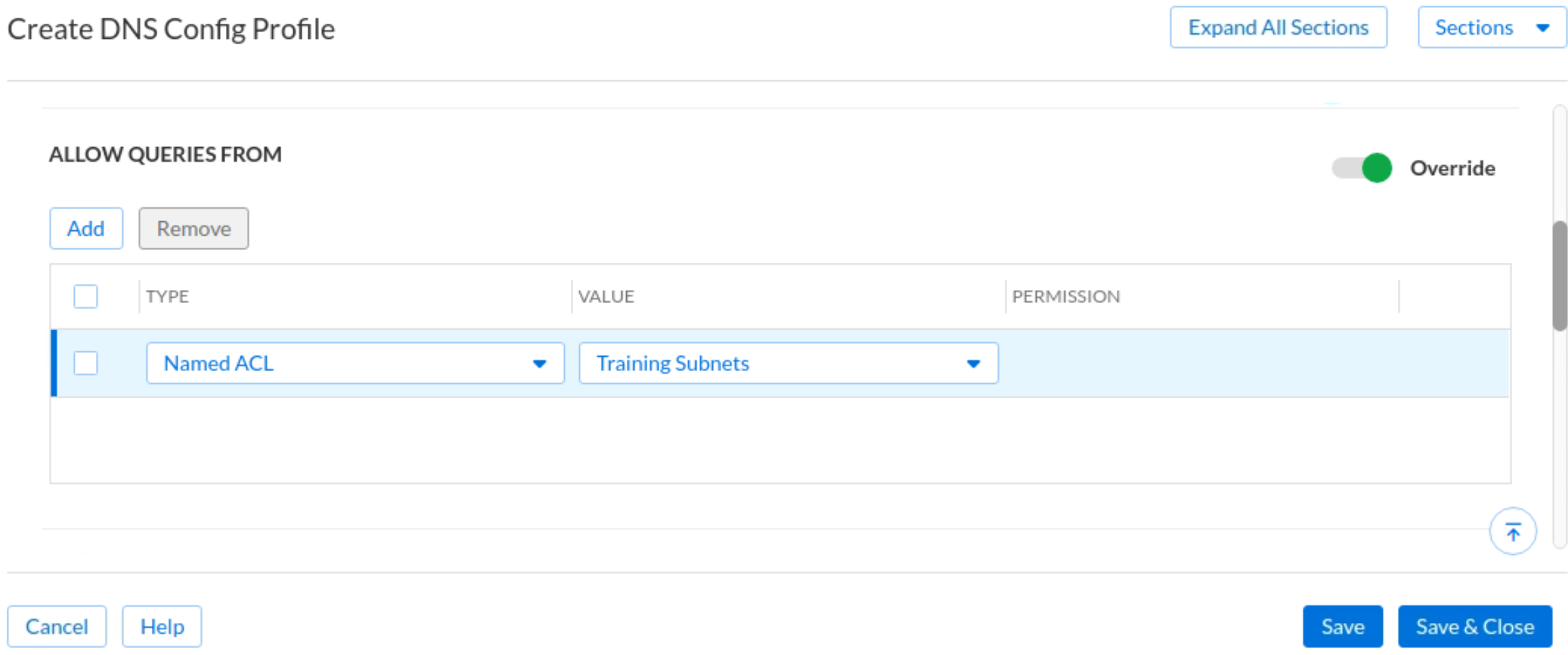The width and height of the screenshot is (1568, 655).
Task: Click the TYPE column header
Action: (167, 297)
